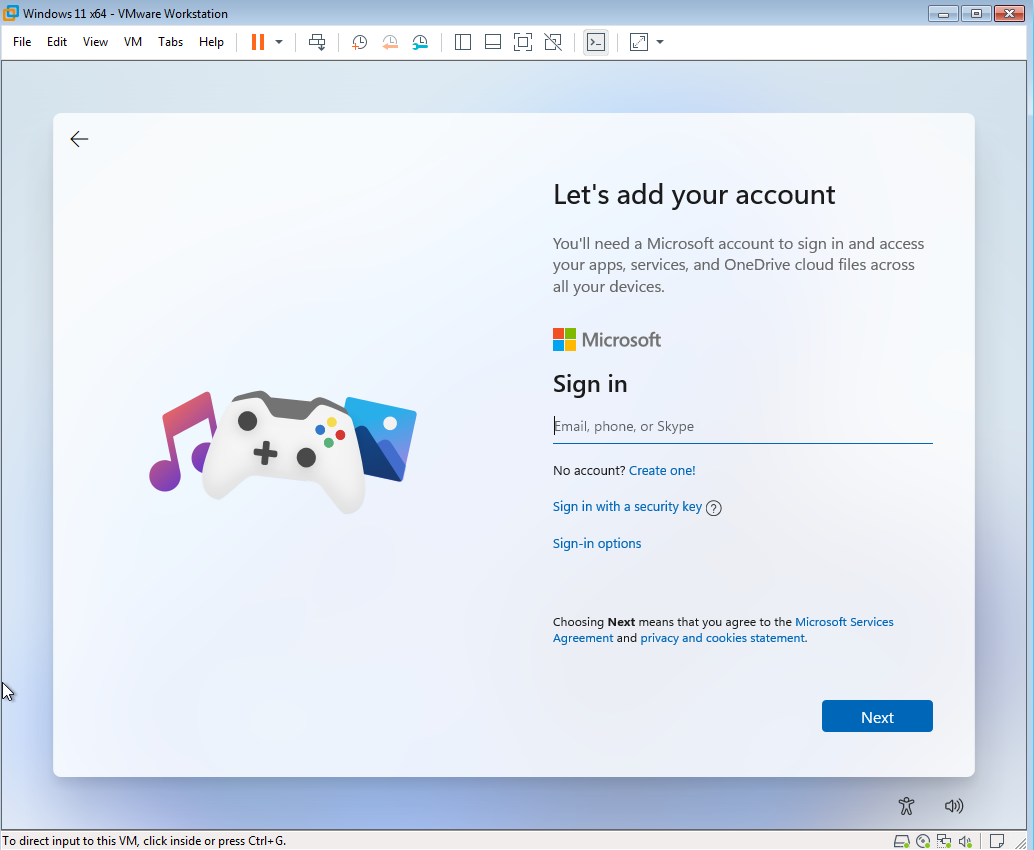This screenshot has width=1034, height=850.
Task: Click the blue Next button
Action: pyautogui.click(x=877, y=716)
